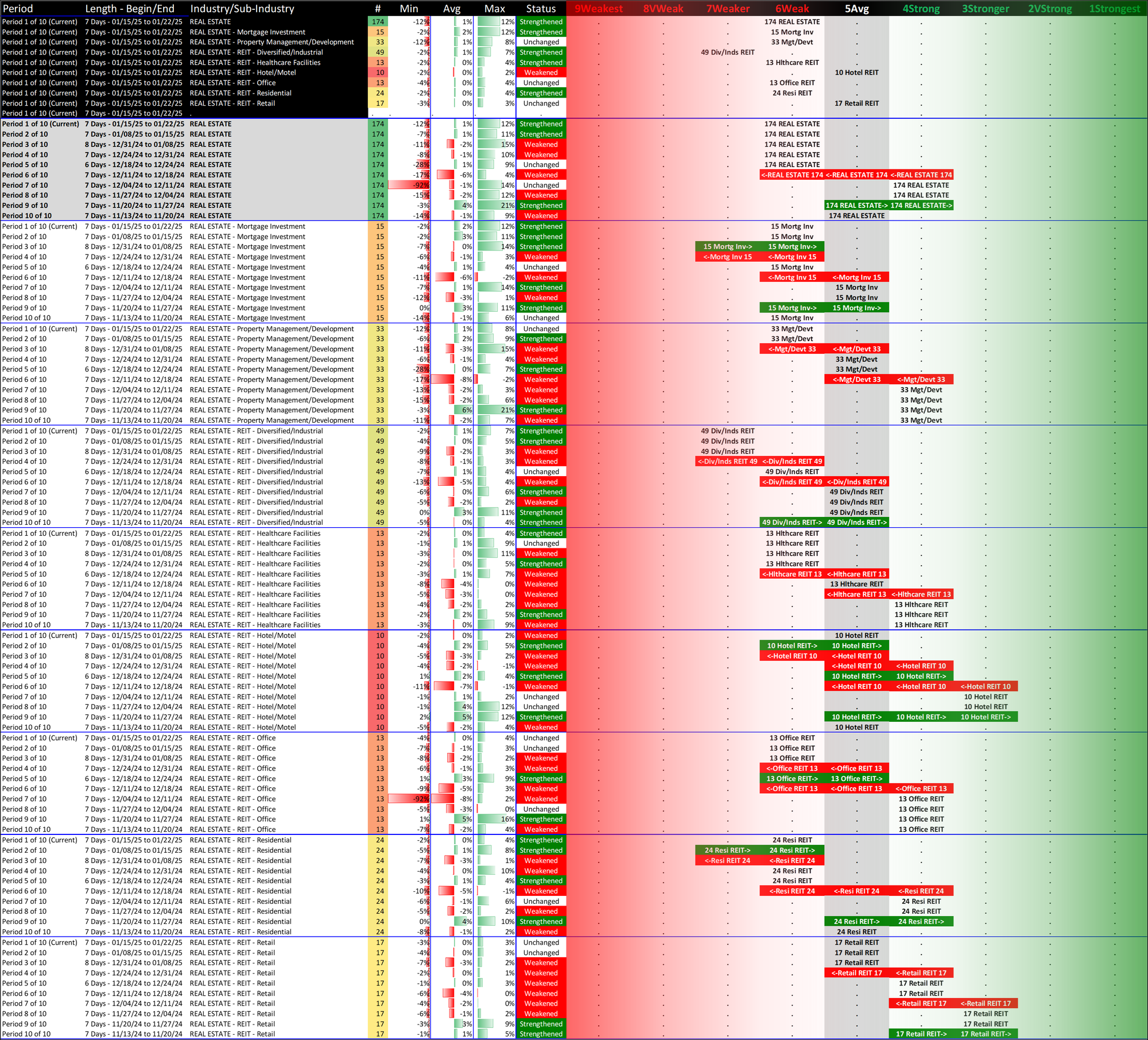Click green '17 Retail REIT->' cell under 3Stronger
The width and height of the screenshot is (1148, 1040).
[x=985, y=1034]
